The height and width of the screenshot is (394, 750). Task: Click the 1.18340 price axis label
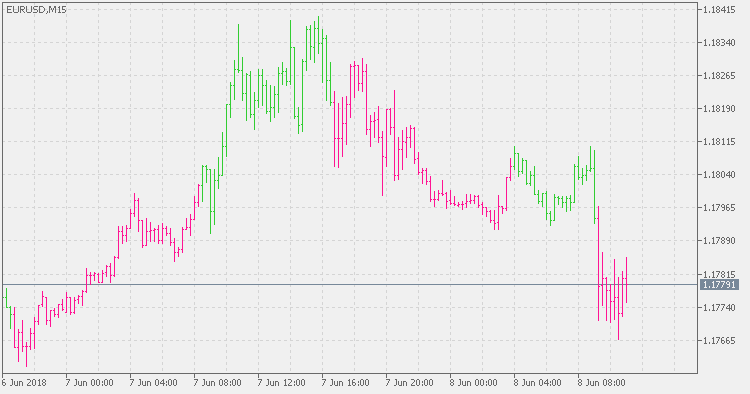click(x=719, y=43)
